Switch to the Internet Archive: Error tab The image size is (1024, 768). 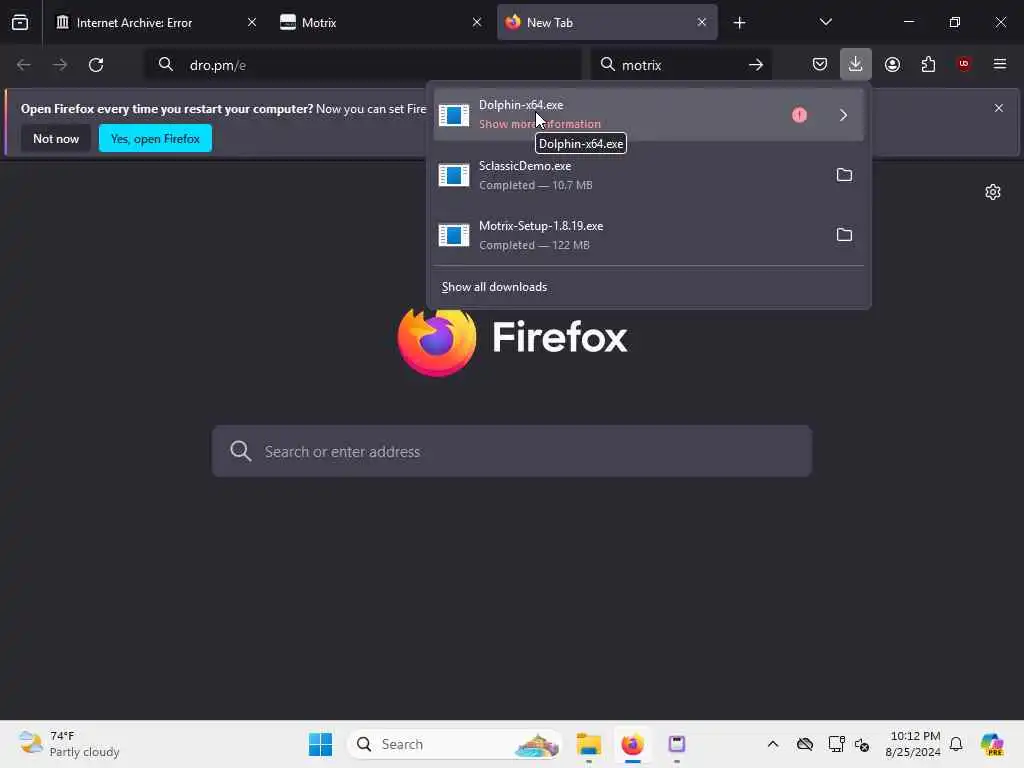point(154,22)
